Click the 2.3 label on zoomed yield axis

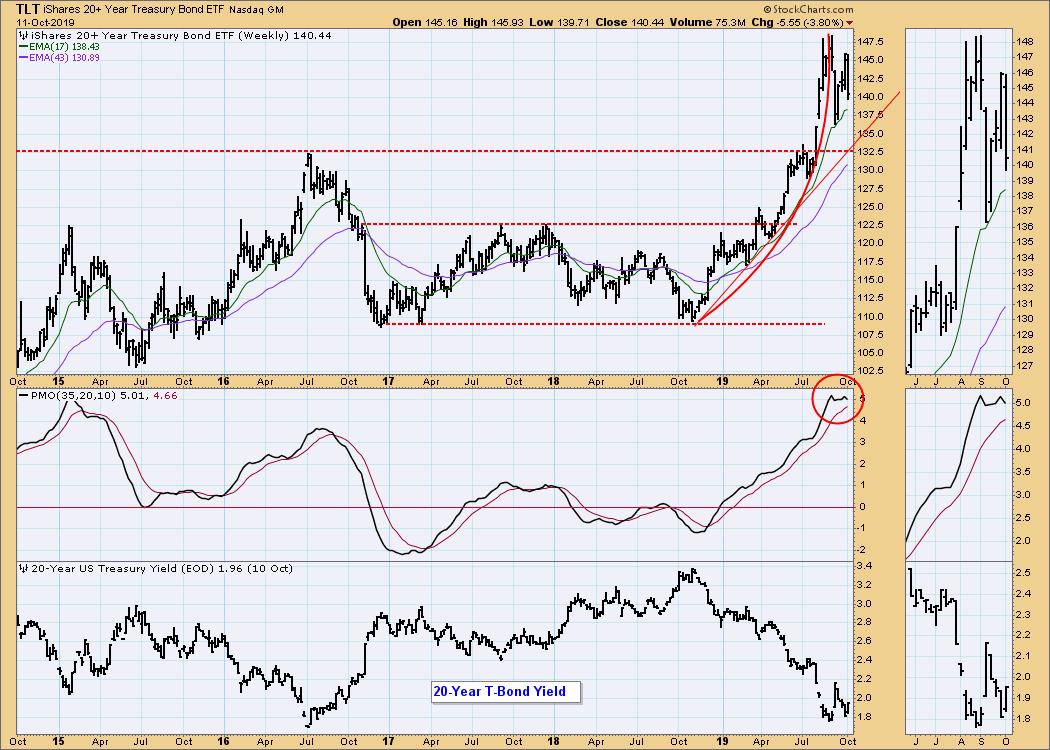[1024, 614]
